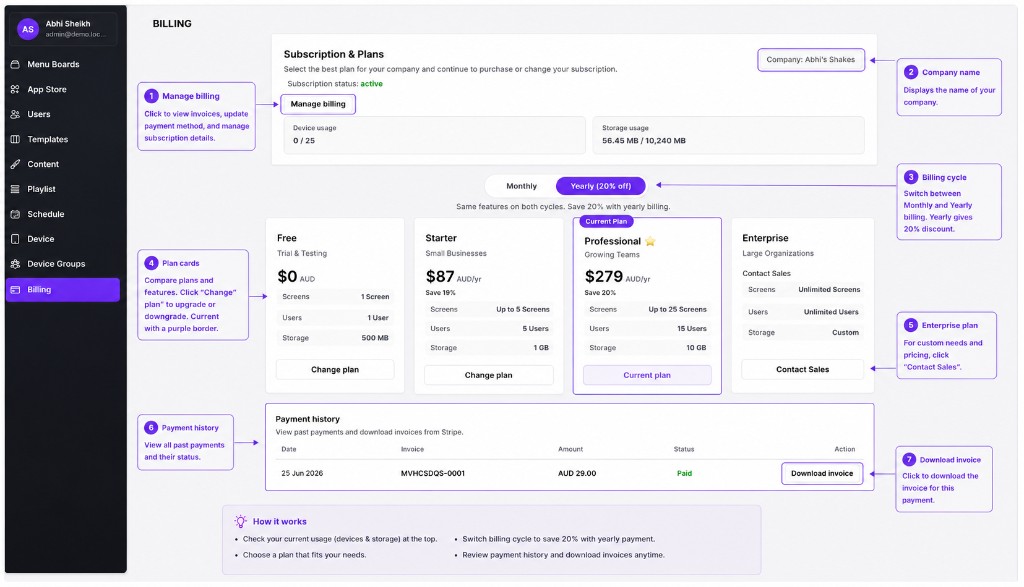Select the Billing menu item
Viewport: 1024px width, 587px height.
coord(62,289)
